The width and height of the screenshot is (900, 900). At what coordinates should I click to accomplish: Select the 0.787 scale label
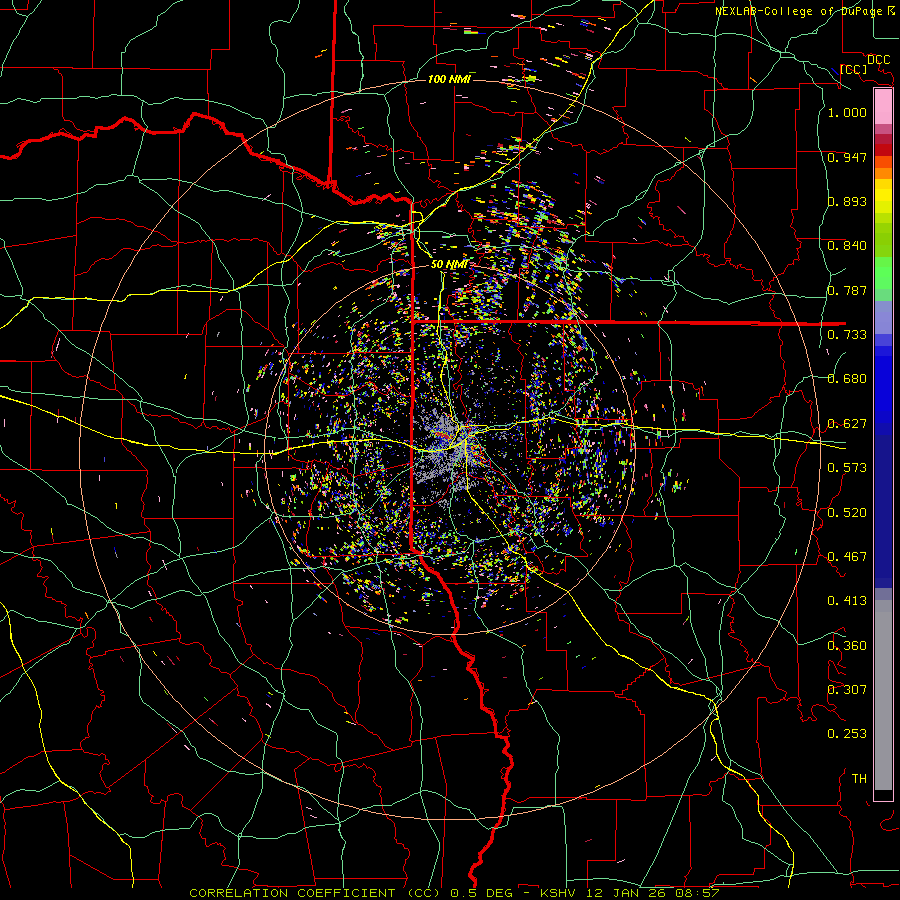(847, 290)
